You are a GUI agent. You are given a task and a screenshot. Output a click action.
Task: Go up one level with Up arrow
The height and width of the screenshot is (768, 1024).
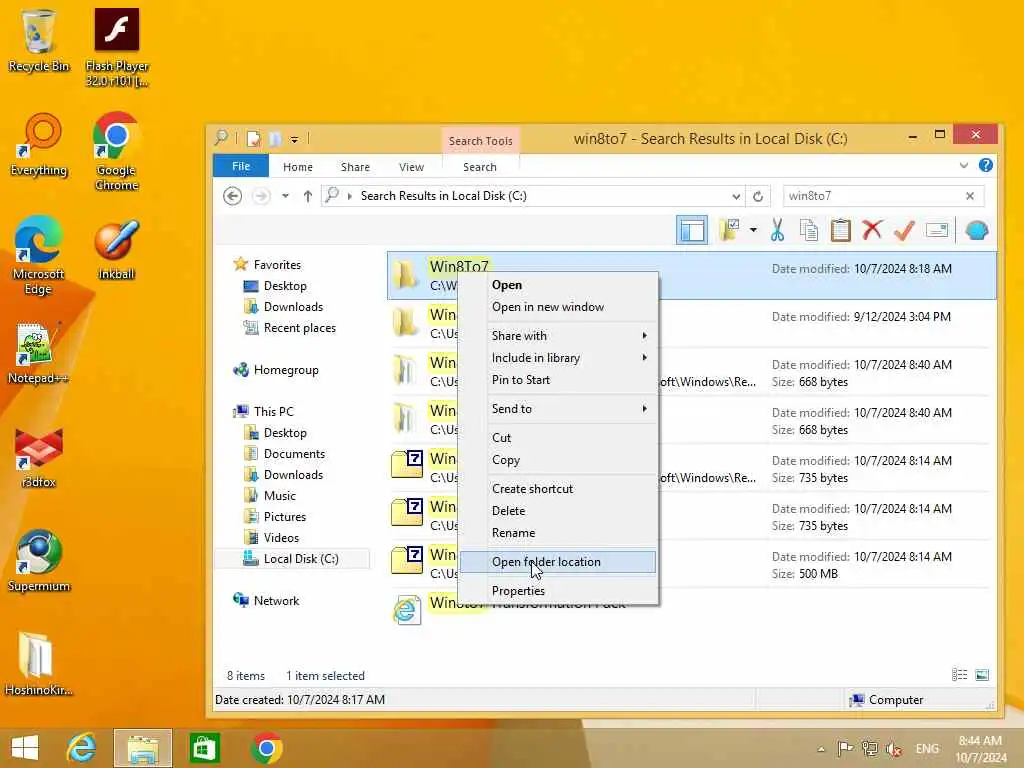308,196
